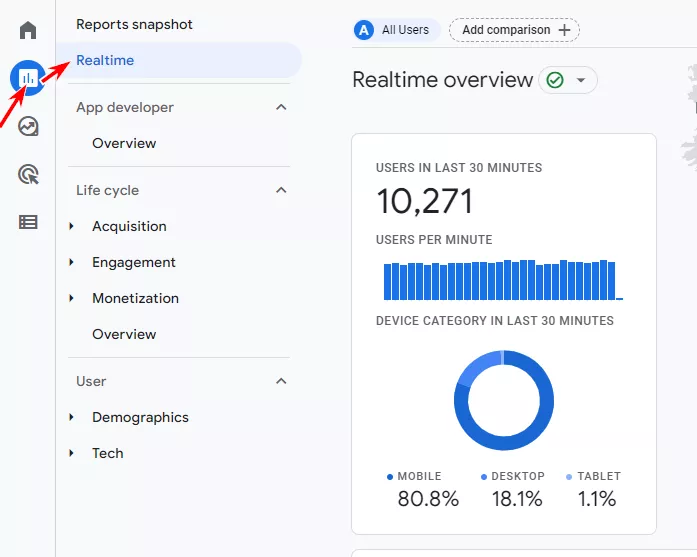697x557 pixels.
Task: Collapse the User section chevron
Action: click(281, 381)
